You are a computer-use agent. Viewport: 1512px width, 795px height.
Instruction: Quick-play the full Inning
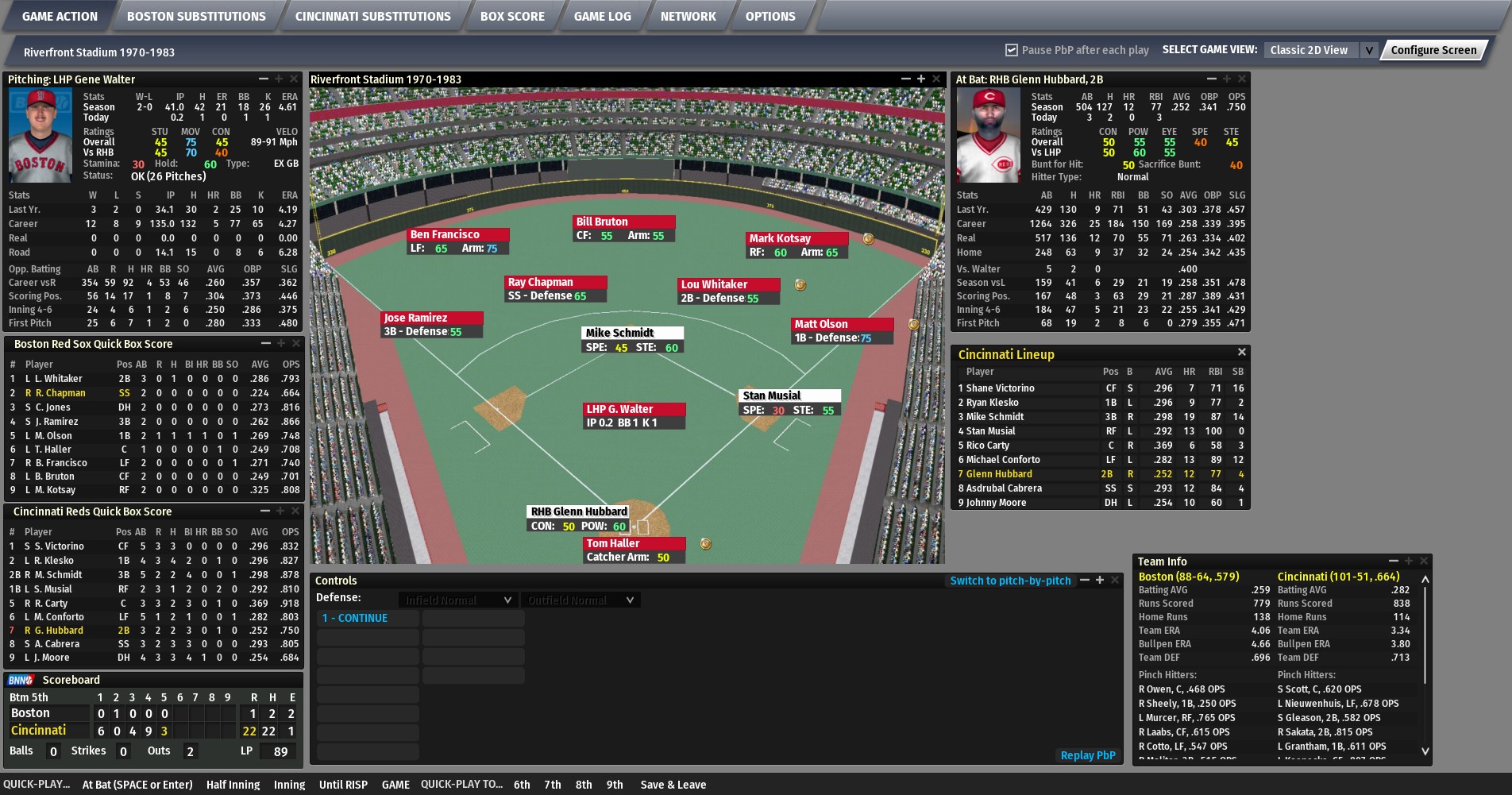click(289, 785)
